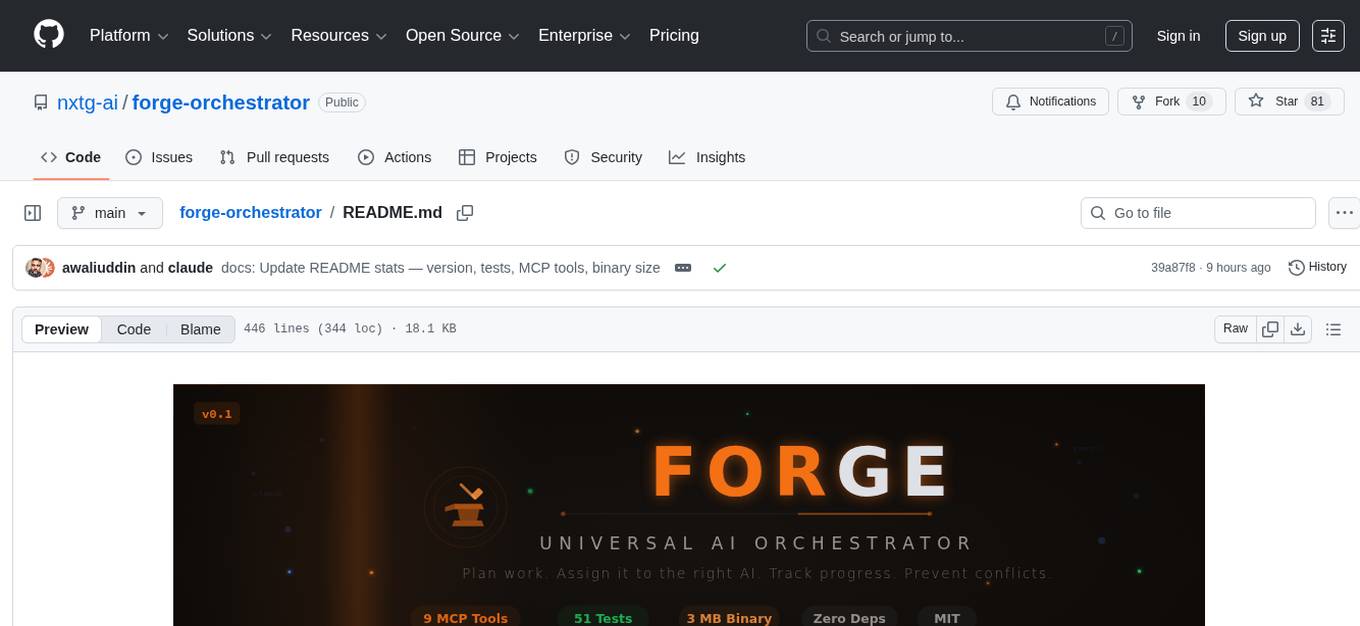
Task: Expand the main branch selector
Action: point(110,212)
